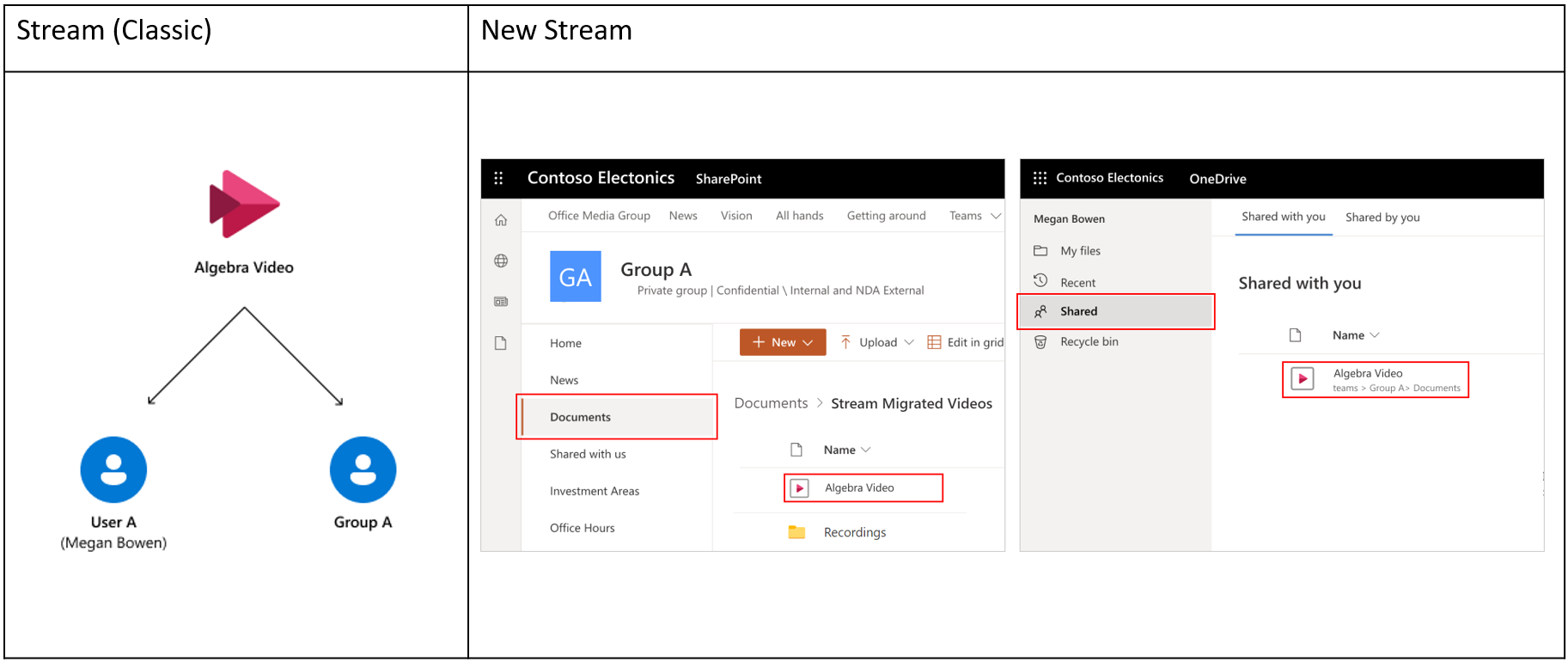1568x662 pixels.
Task: Click the Megan Bowen name in OneDrive
Action: click(x=1069, y=219)
